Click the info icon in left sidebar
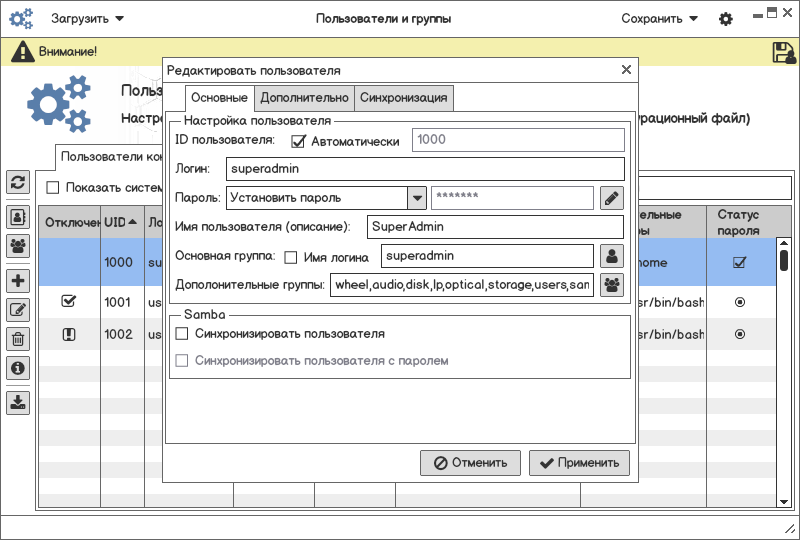This screenshot has height=540, width=800. 18,368
